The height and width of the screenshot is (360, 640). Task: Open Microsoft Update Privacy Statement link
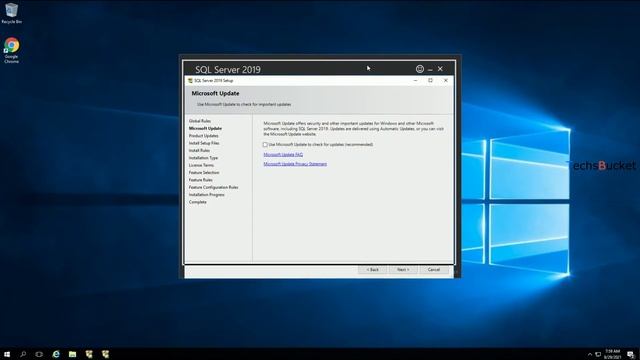(295, 164)
